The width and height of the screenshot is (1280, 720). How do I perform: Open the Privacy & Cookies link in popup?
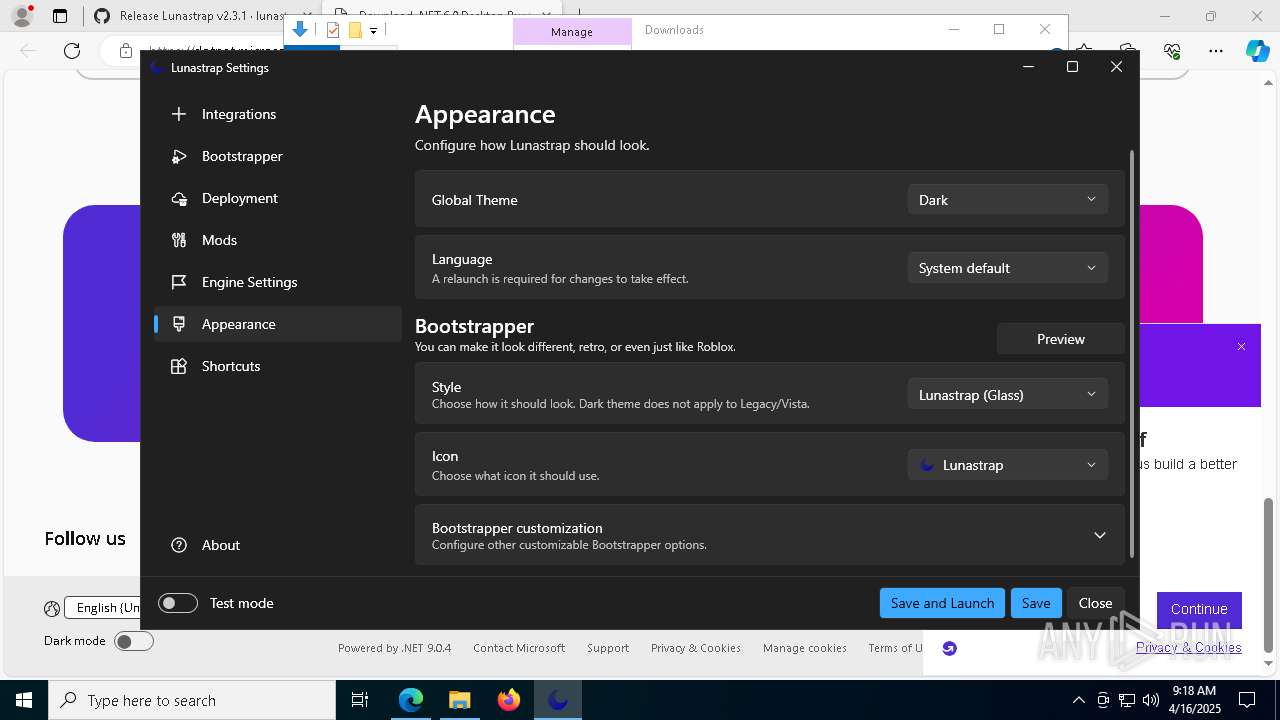tap(1188, 647)
